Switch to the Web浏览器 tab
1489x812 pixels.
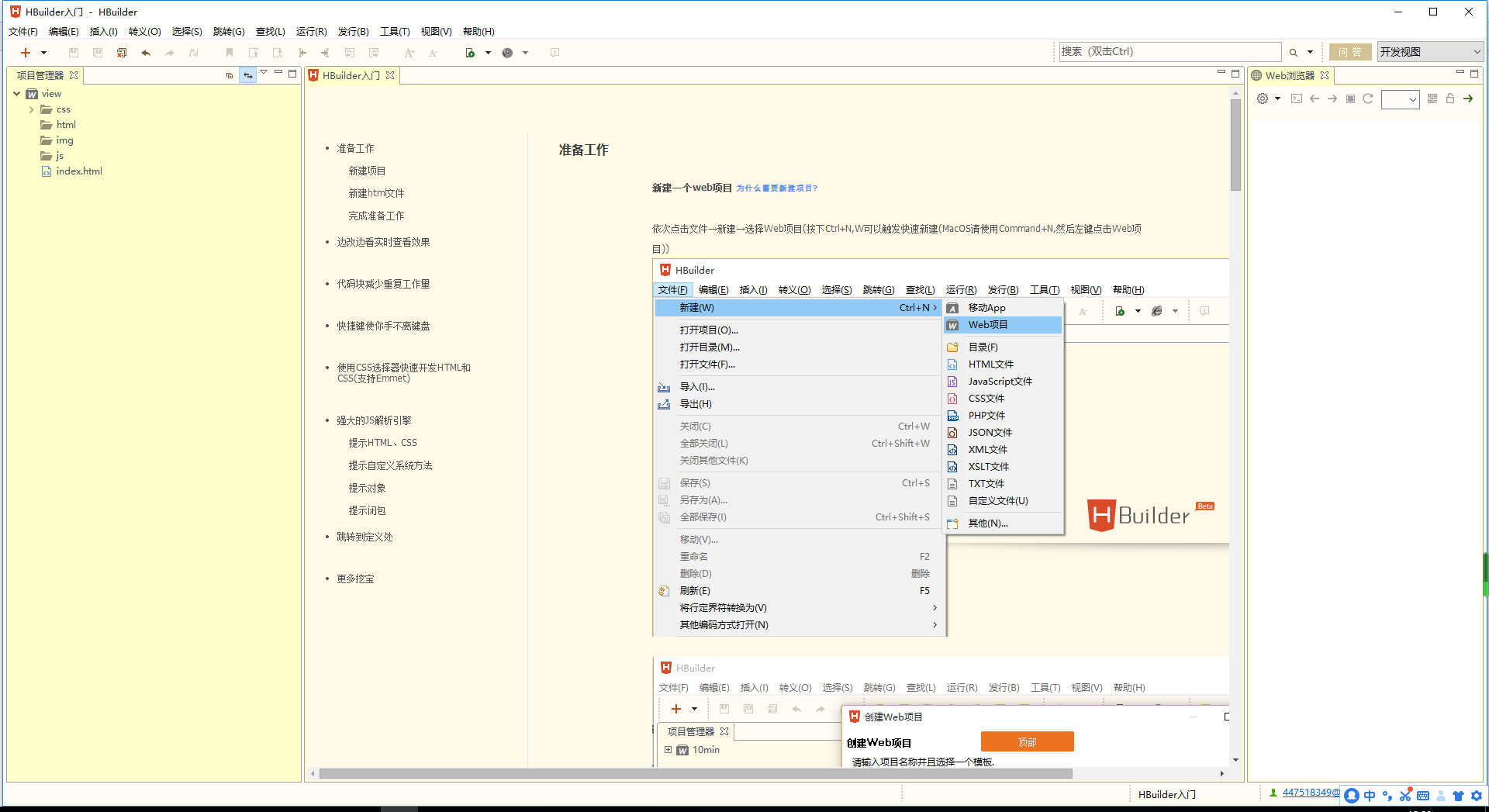(x=1290, y=75)
